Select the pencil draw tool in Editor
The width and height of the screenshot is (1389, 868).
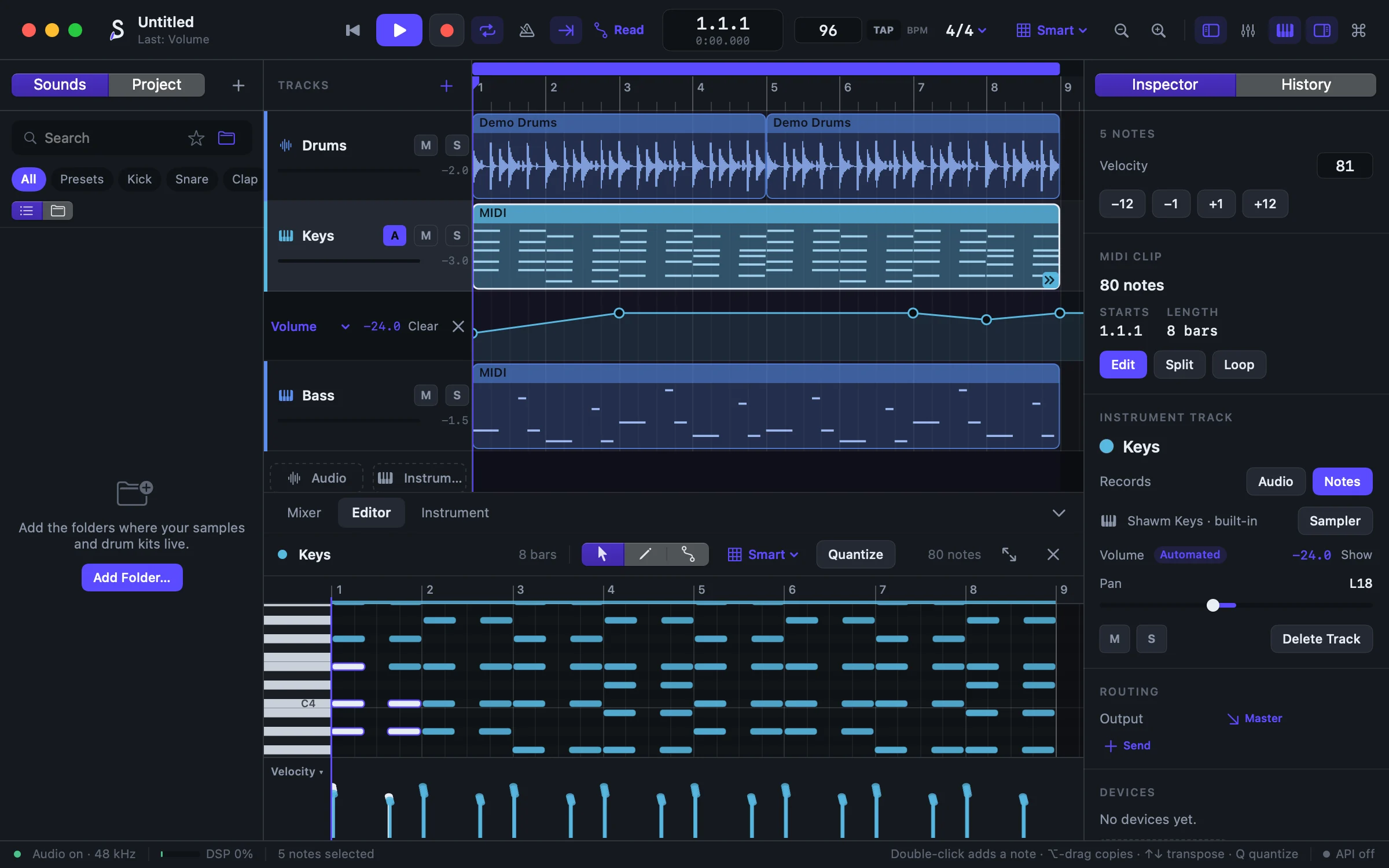(645, 554)
